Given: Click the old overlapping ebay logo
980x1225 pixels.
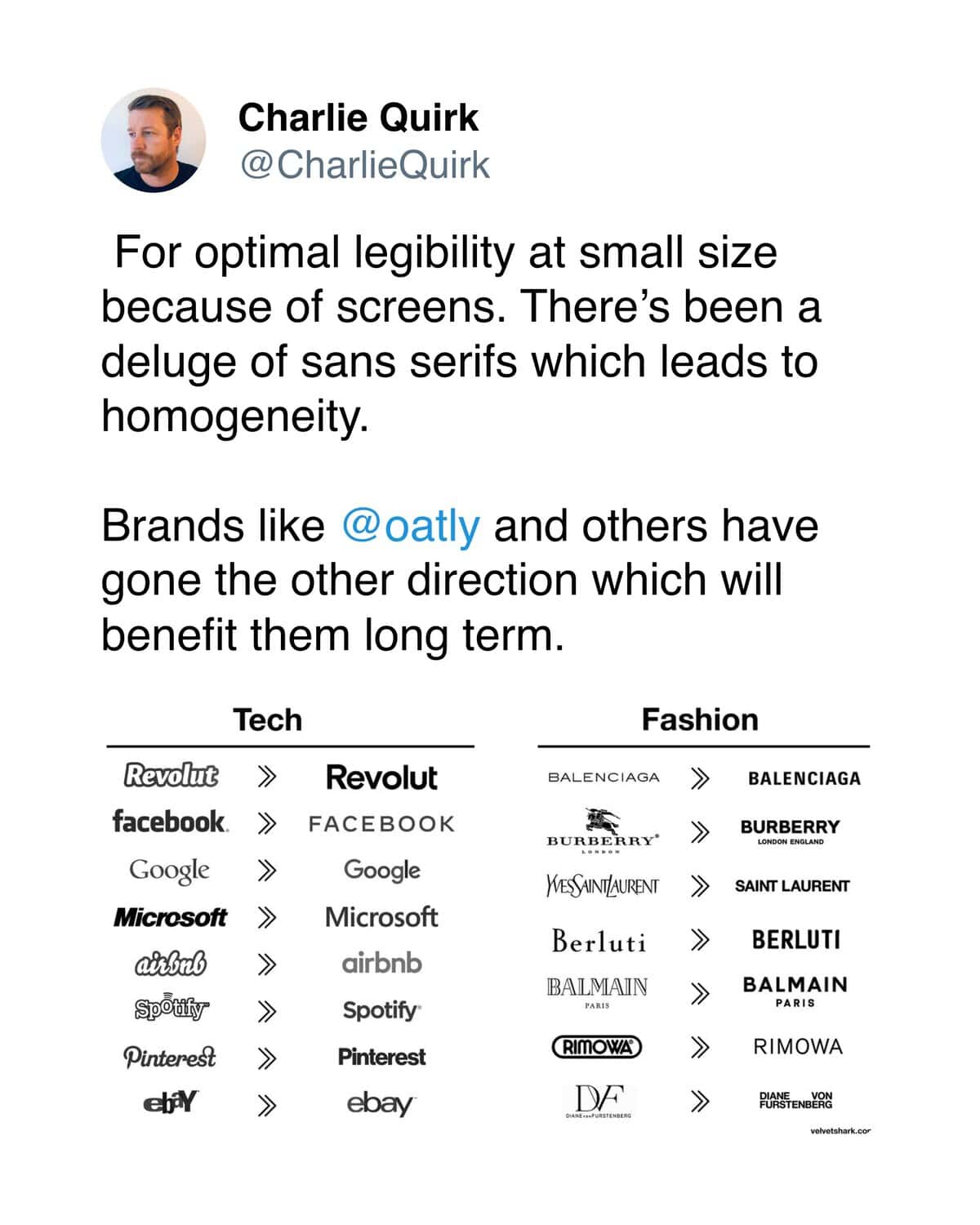Looking at the screenshot, I should (170, 1102).
